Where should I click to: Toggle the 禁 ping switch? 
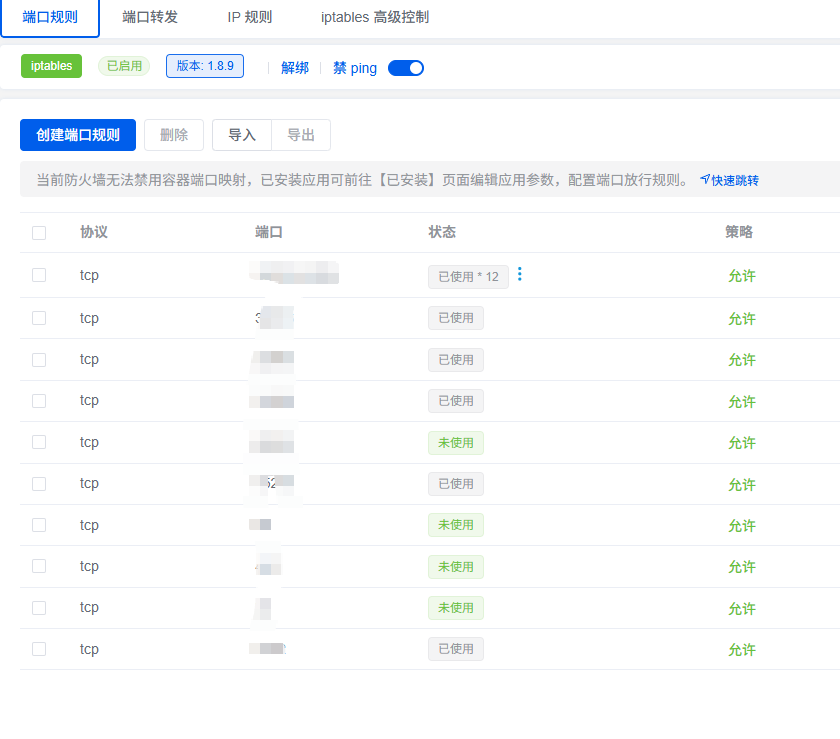406,68
